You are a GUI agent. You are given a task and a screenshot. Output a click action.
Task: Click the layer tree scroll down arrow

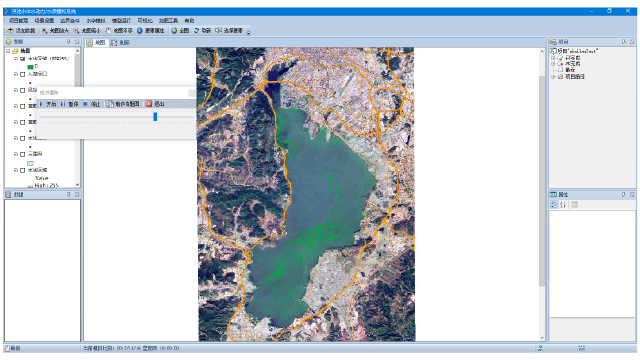77,184
